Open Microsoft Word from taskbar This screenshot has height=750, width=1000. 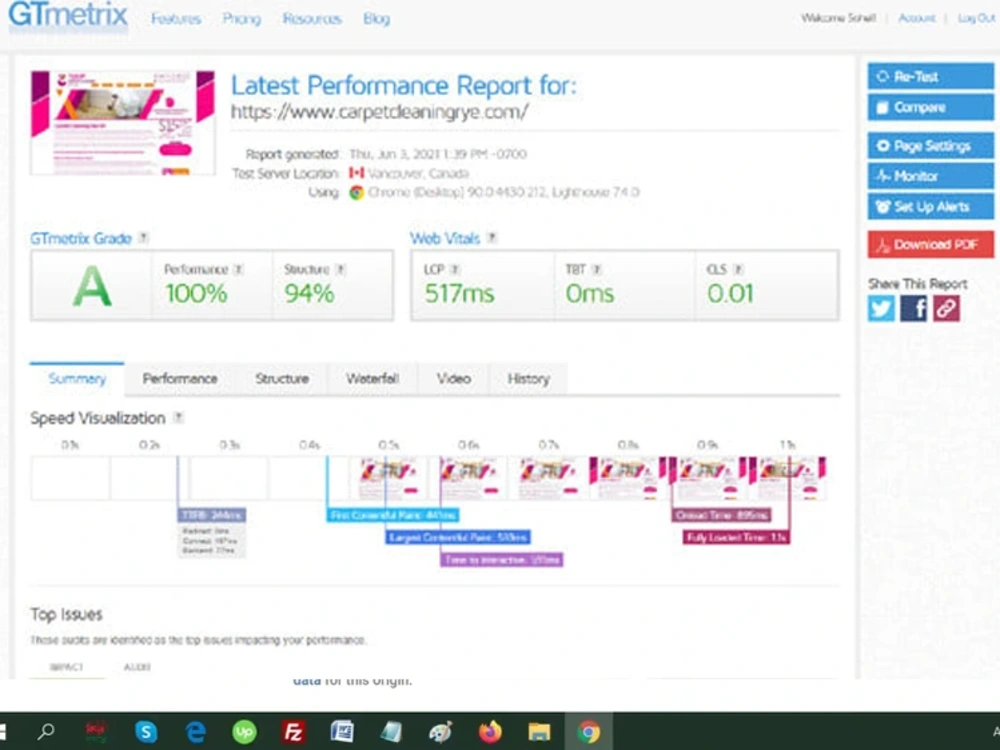342,731
